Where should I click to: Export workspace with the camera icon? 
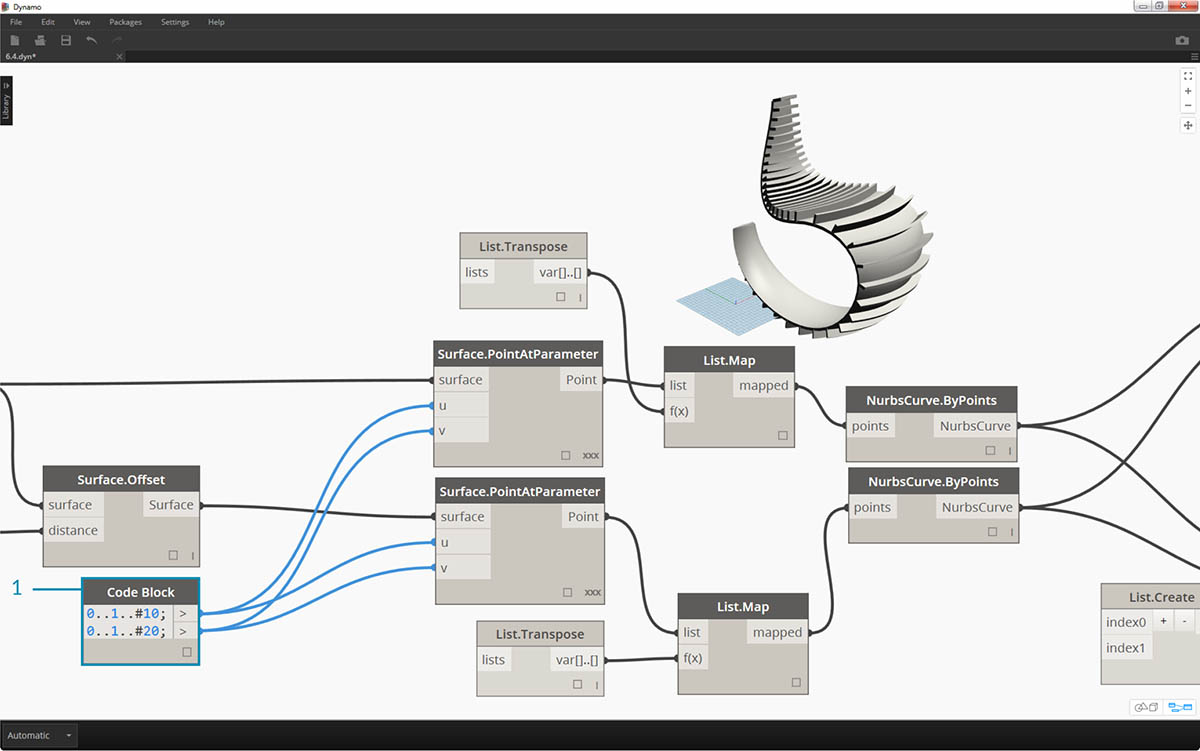pos(1182,41)
